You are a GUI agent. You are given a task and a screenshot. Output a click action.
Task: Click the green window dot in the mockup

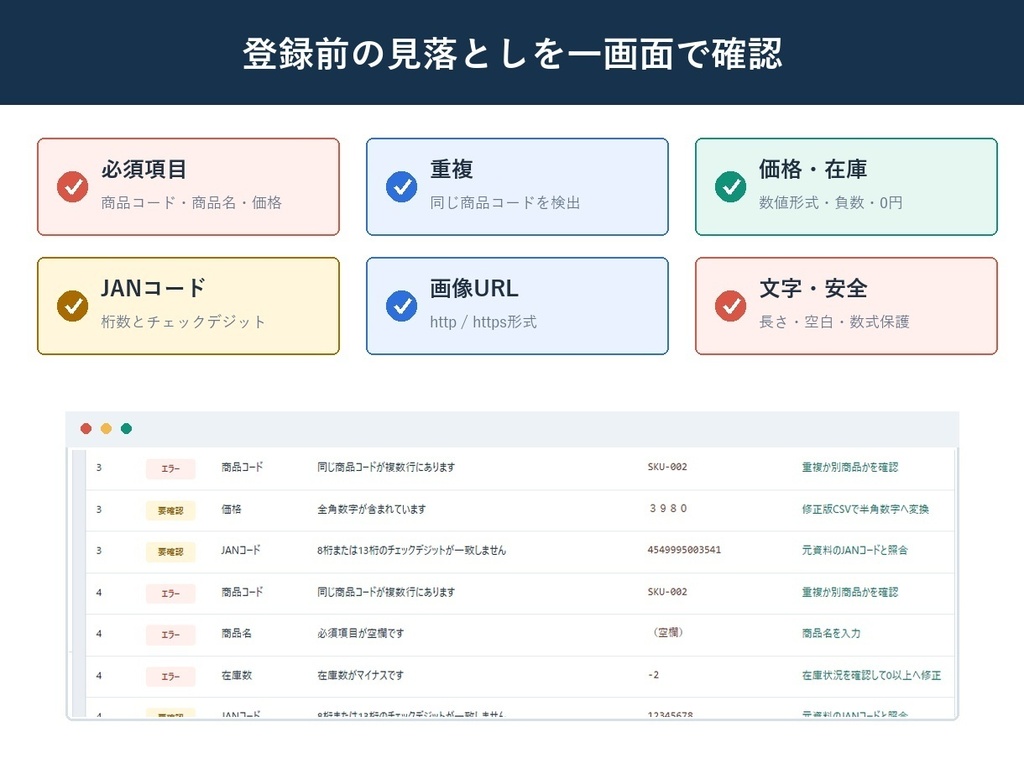coord(126,428)
